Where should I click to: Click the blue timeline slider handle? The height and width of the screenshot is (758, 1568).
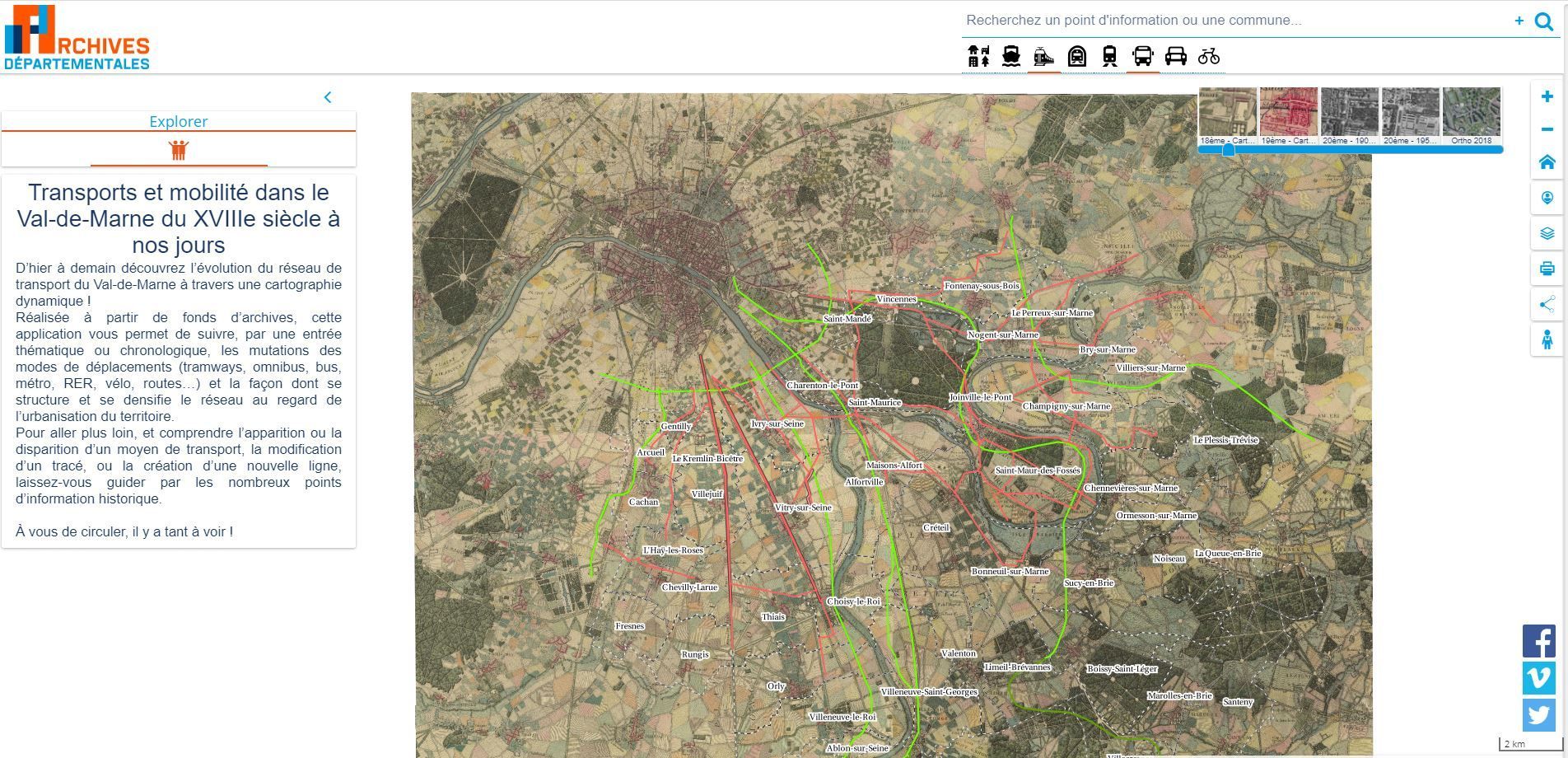pos(1228,150)
